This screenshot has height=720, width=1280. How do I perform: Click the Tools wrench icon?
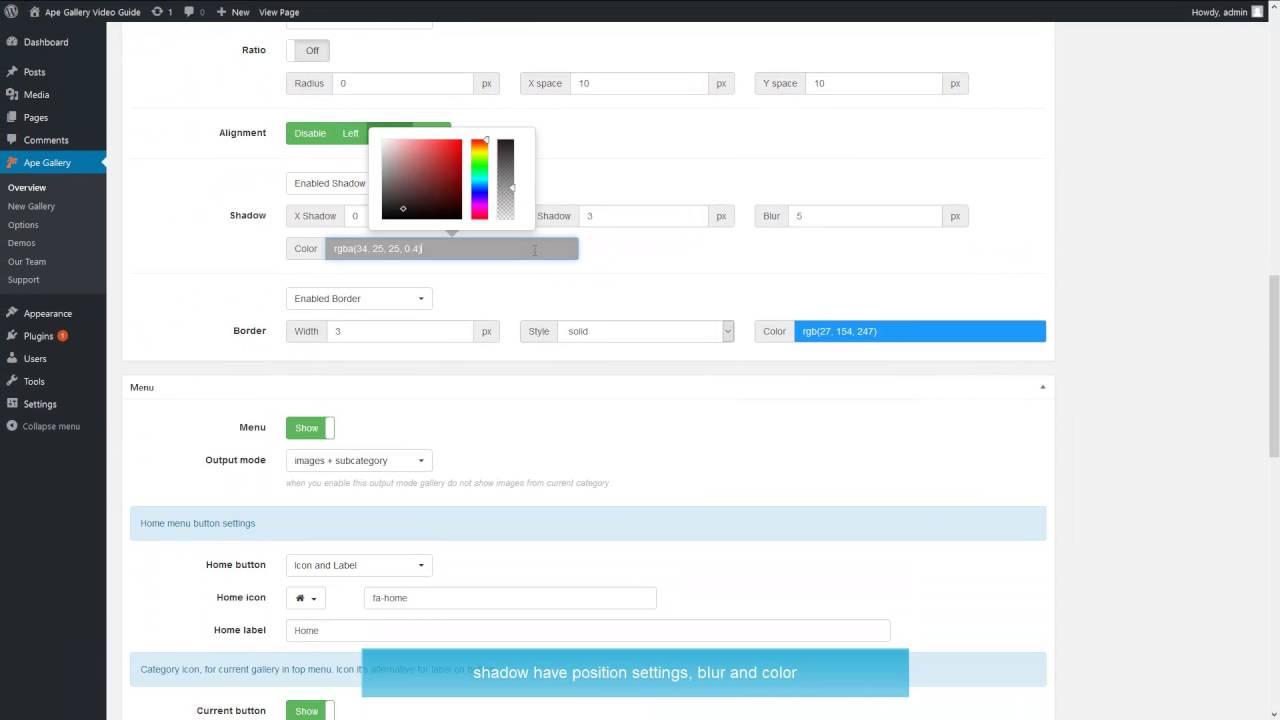point(12,381)
